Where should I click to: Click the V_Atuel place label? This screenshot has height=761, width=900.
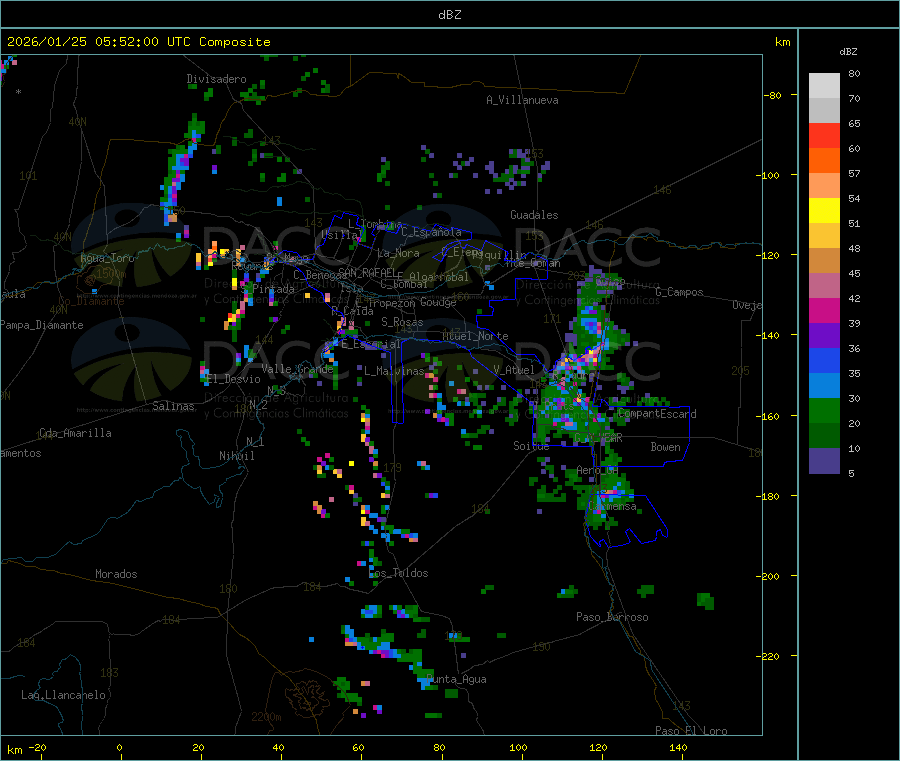click(x=514, y=370)
